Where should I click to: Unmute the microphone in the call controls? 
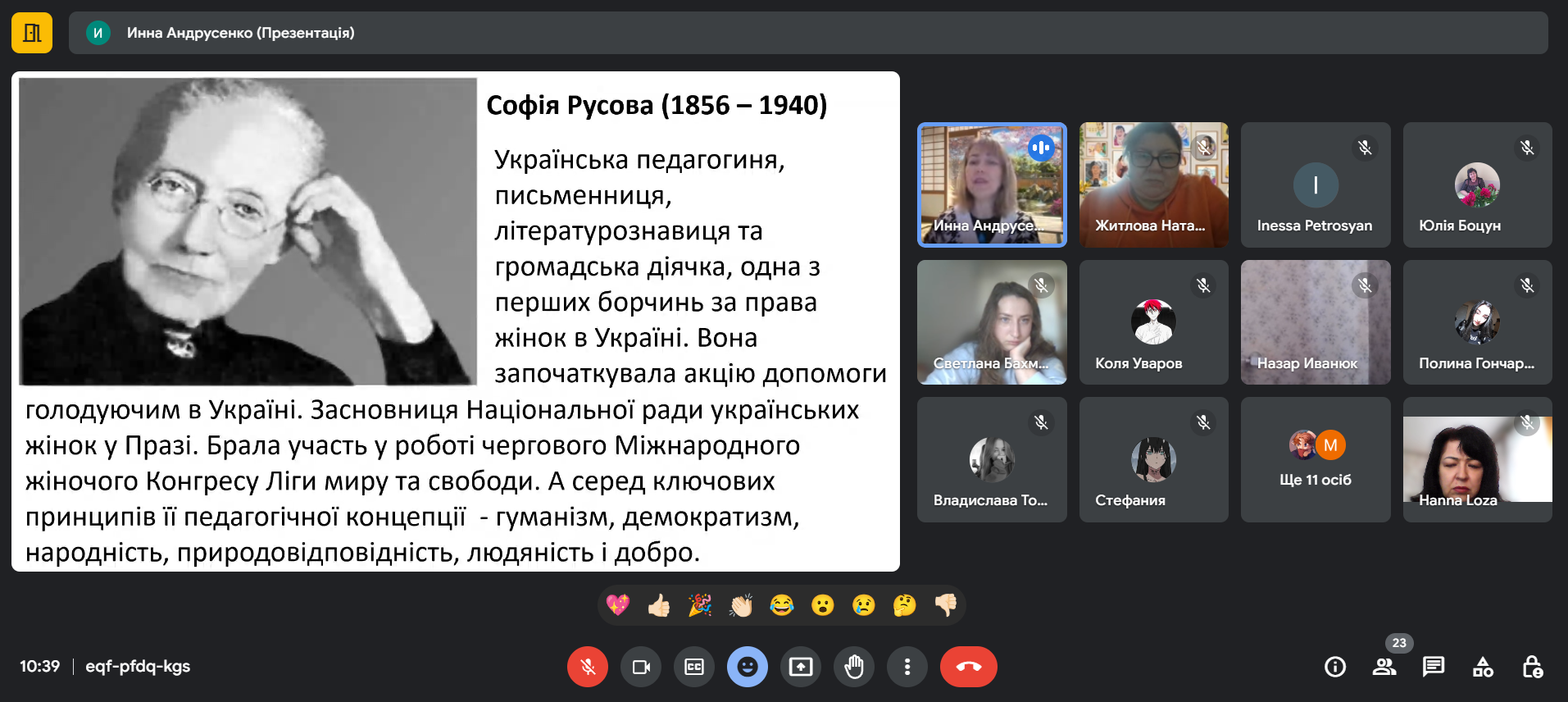click(x=587, y=667)
